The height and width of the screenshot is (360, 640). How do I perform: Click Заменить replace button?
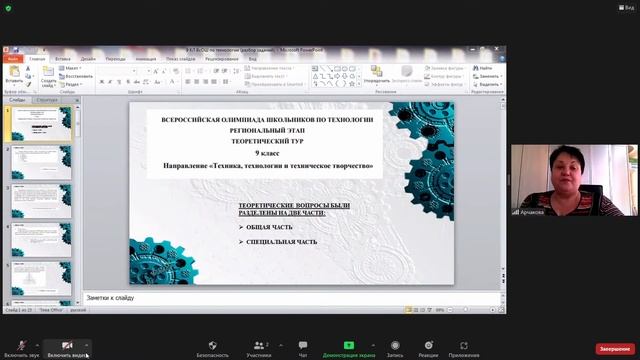tap(488, 76)
